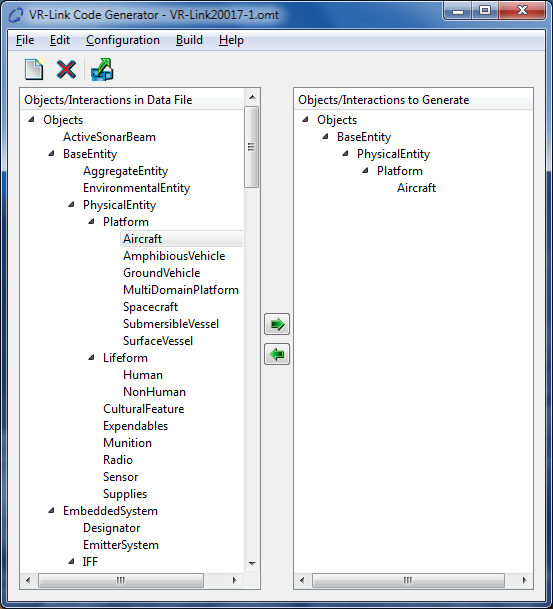This screenshot has height=609, width=553.
Task: Collapse PhysicalEntity node in Data File tree
Action: pyautogui.click(x=71, y=205)
